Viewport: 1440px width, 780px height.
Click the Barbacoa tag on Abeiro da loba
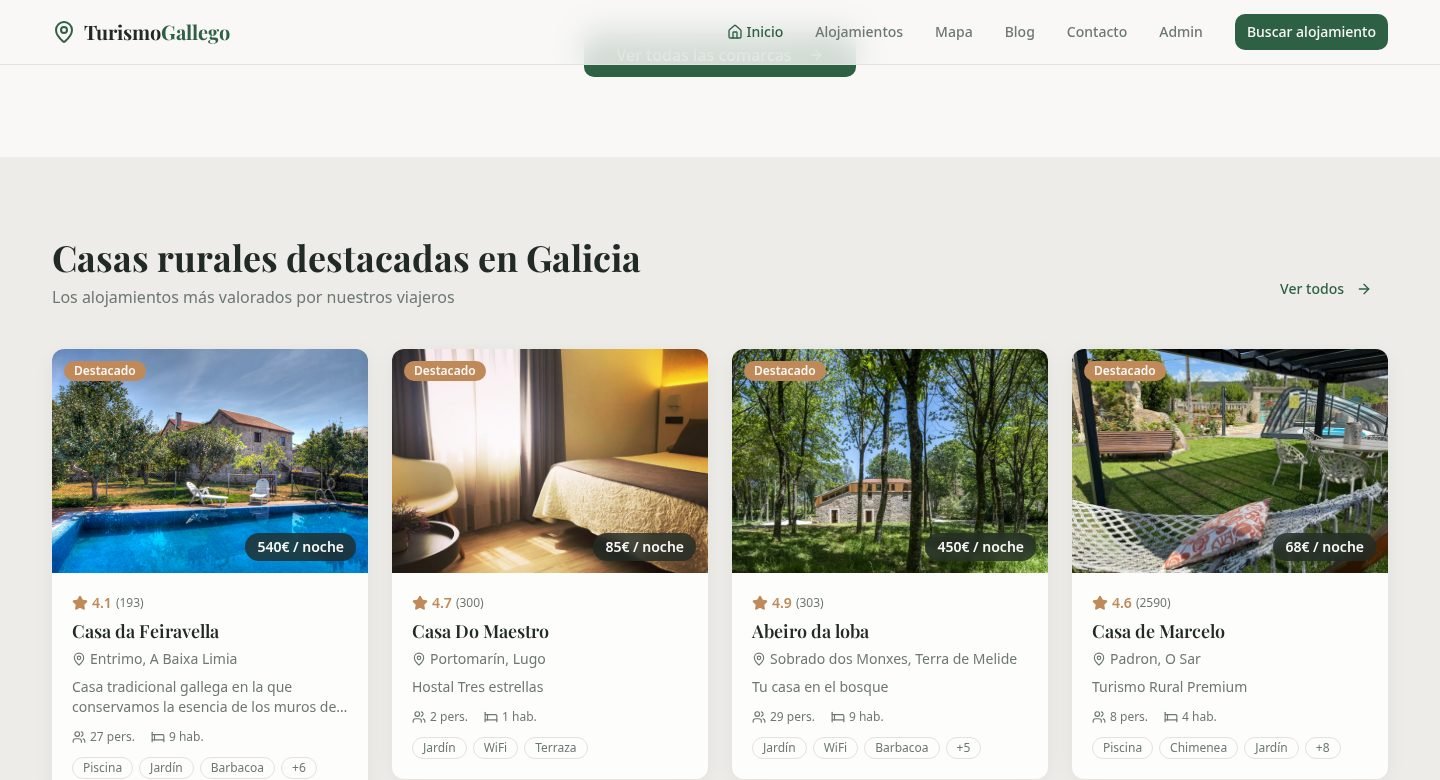click(902, 748)
